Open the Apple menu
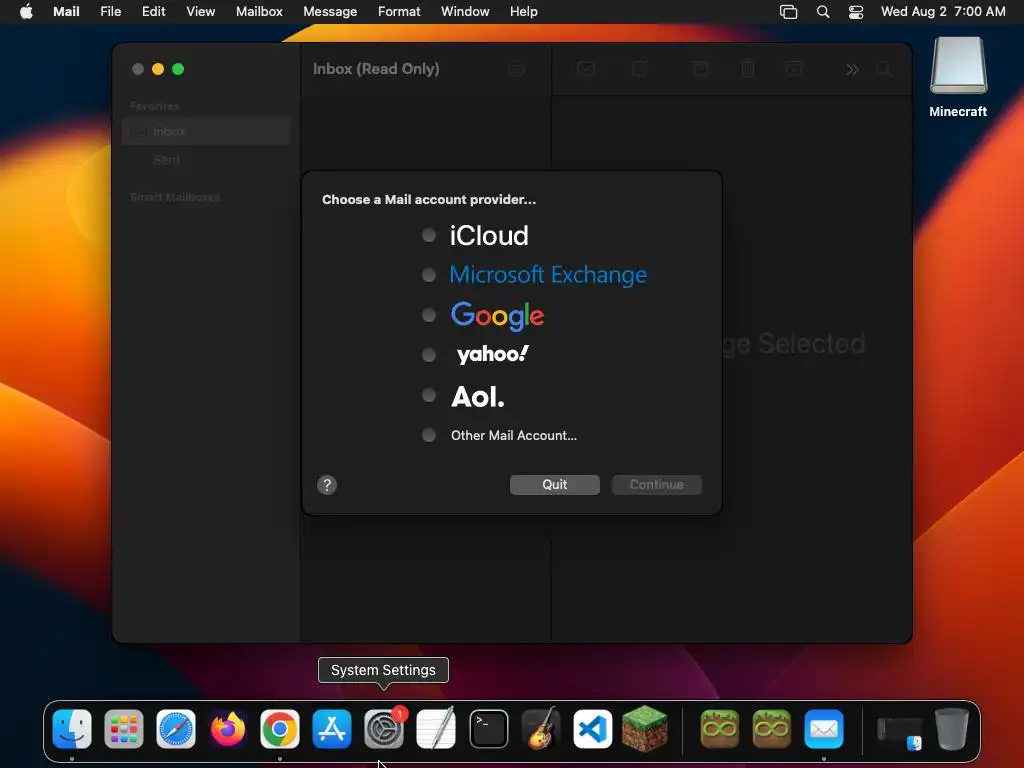This screenshot has width=1024, height=768. click(x=26, y=12)
